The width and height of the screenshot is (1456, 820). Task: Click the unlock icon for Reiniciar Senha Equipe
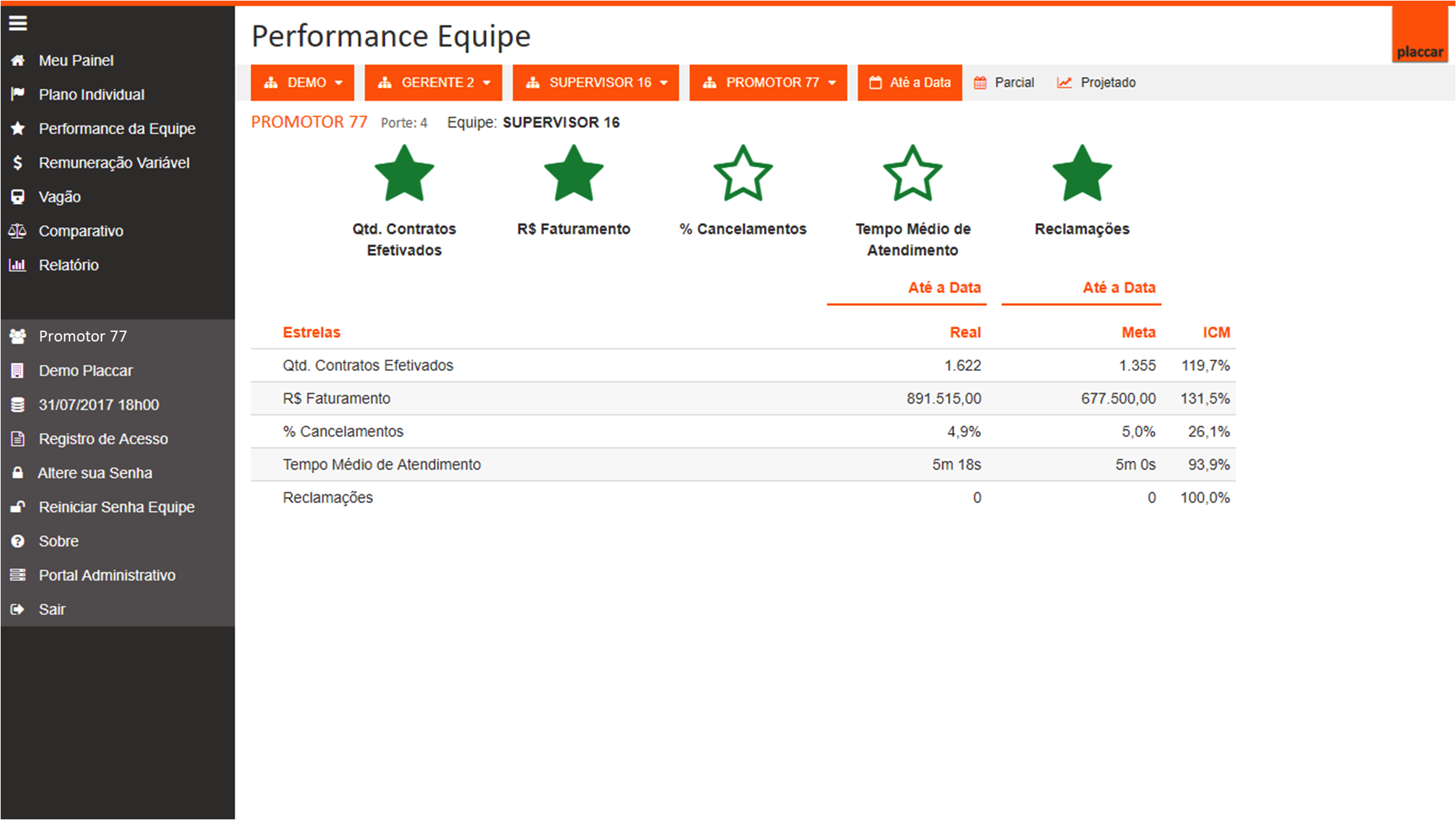(18, 507)
